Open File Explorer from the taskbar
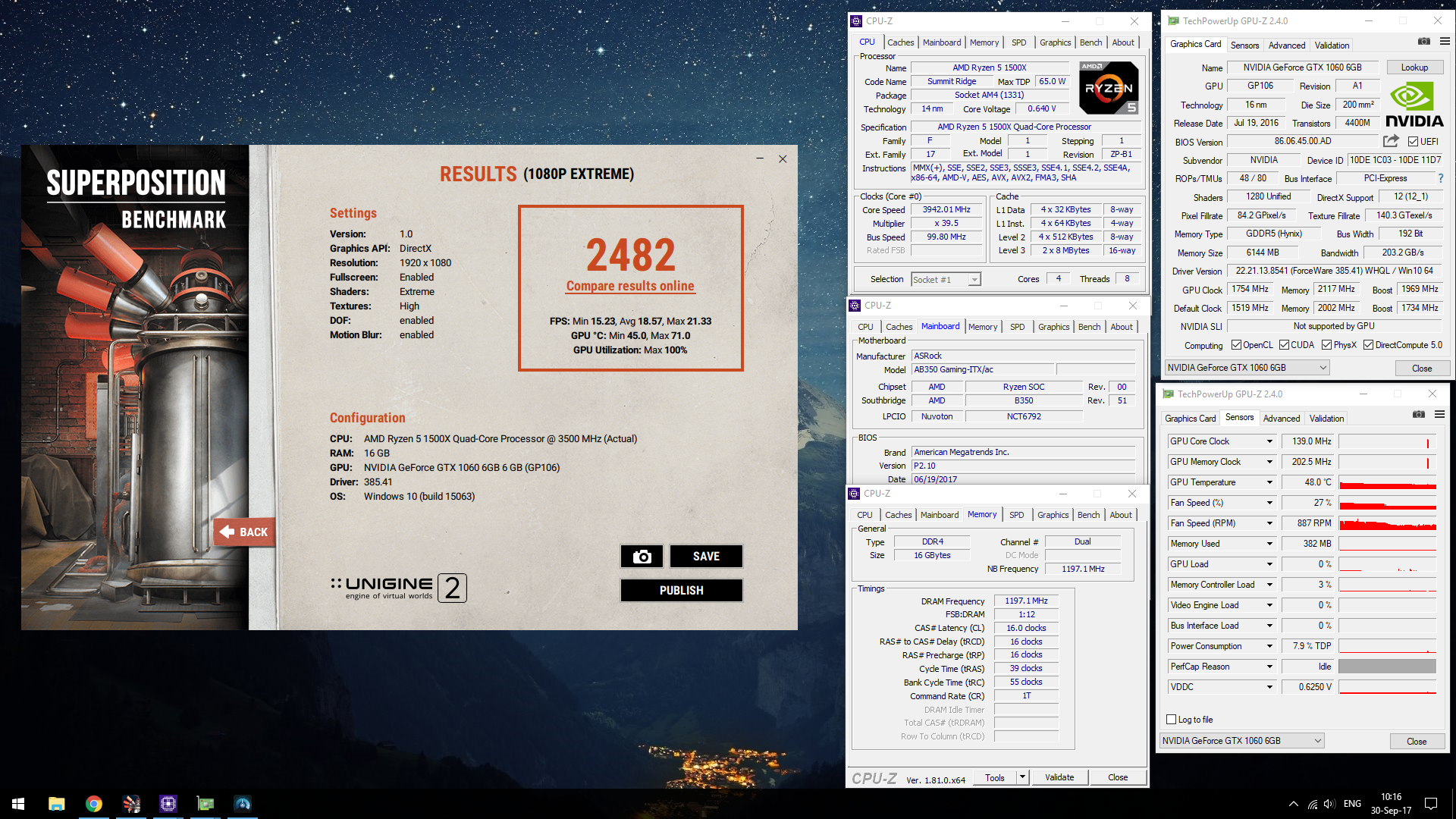The height and width of the screenshot is (819, 1456). pos(56,804)
